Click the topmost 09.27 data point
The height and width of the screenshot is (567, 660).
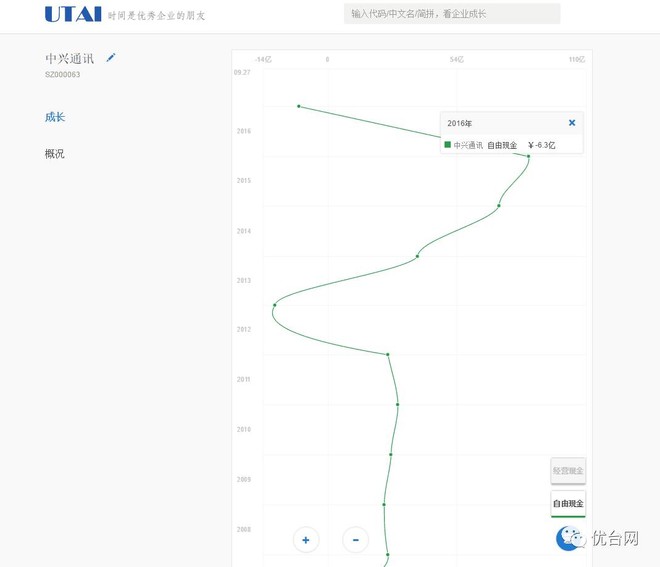[299, 106]
